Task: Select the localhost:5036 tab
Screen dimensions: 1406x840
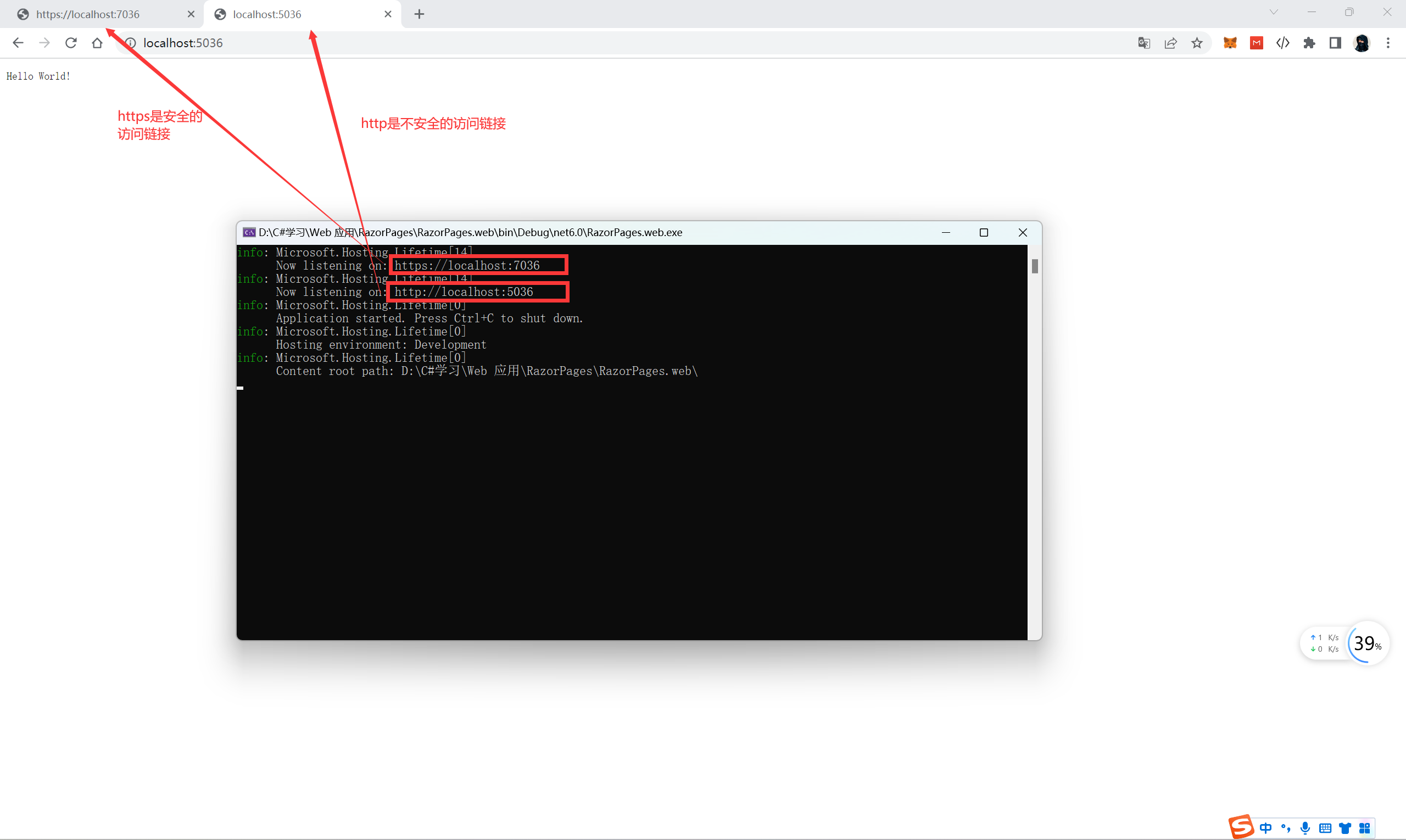Action: point(267,14)
